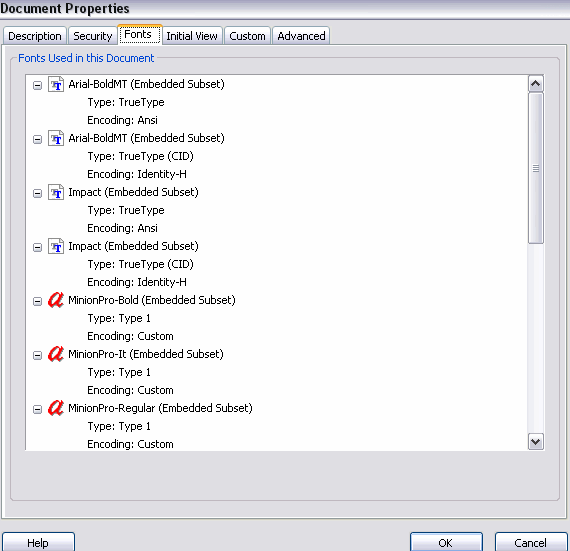Select 'Encoding: Custom' under MinionPro-Regular
Viewport: 570px width, 551px height.
tap(131, 444)
